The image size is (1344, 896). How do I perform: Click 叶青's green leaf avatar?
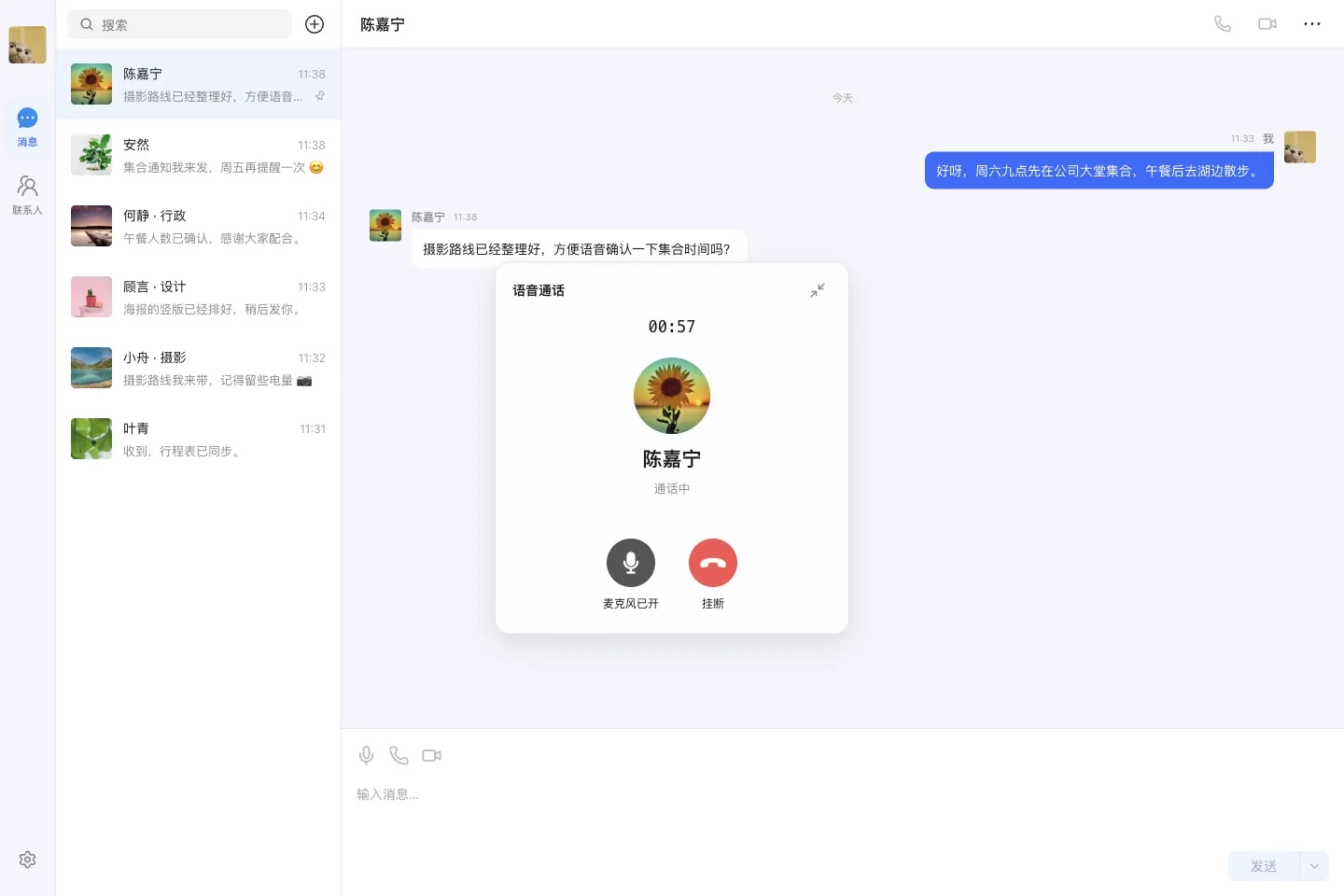coord(91,439)
